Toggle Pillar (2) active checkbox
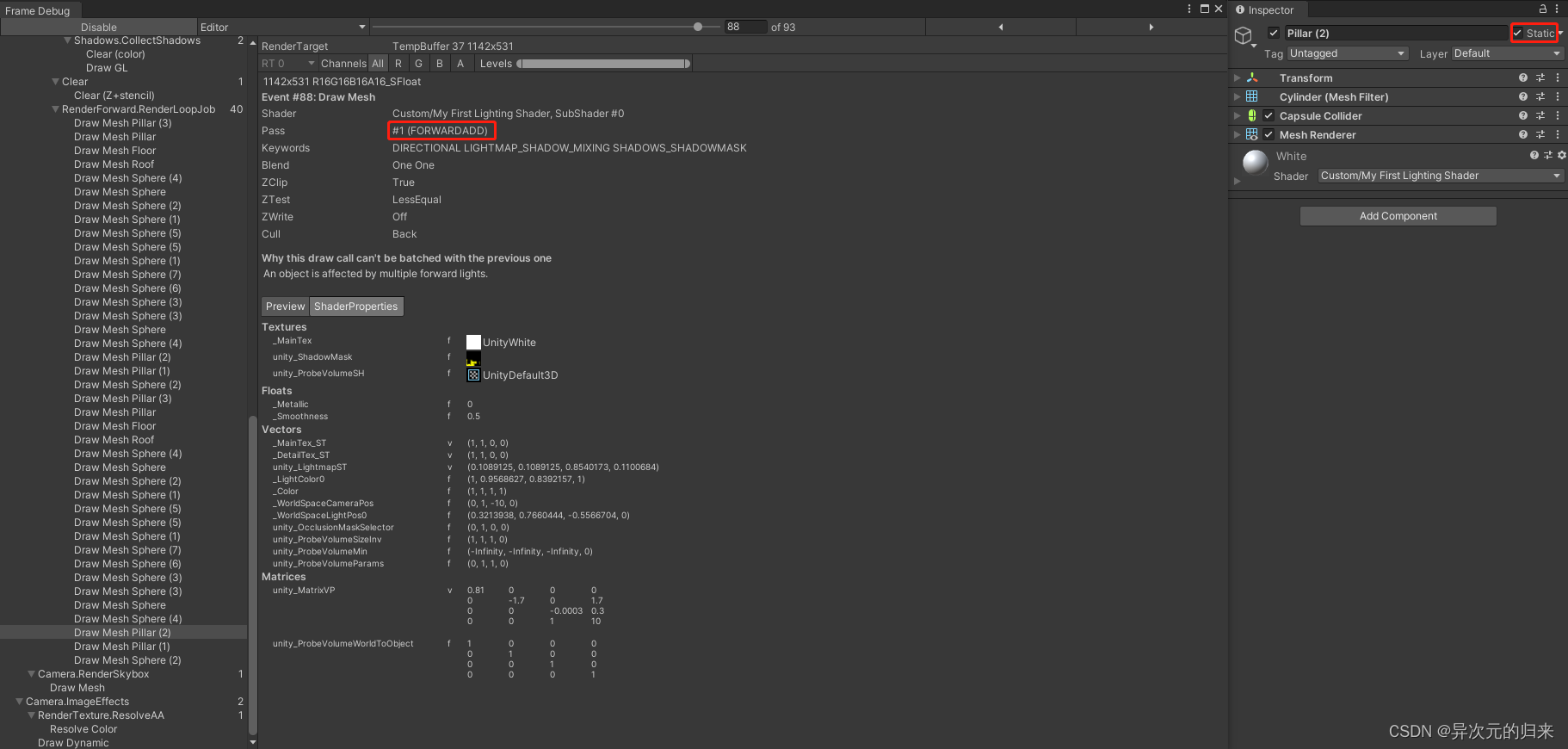 tap(1274, 33)
